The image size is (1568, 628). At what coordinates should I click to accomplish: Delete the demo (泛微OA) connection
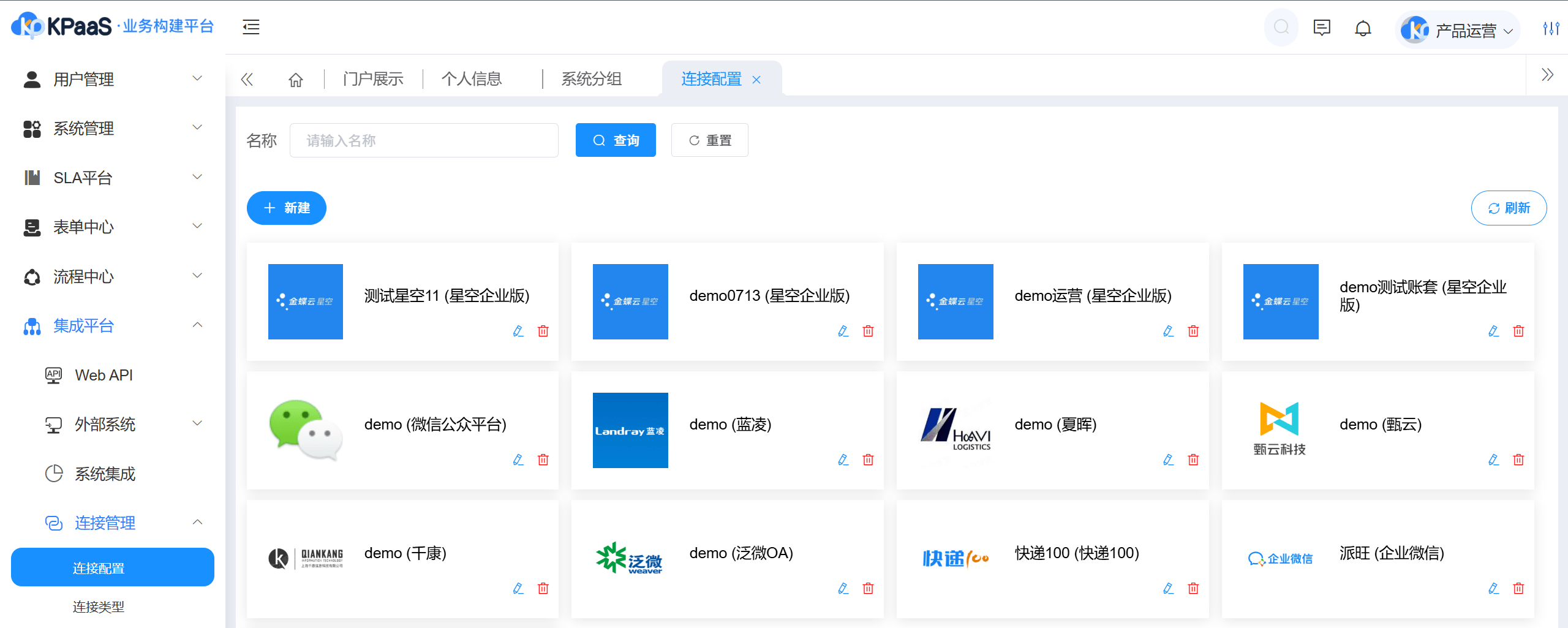pyautogui.click(x=868, y=588)
